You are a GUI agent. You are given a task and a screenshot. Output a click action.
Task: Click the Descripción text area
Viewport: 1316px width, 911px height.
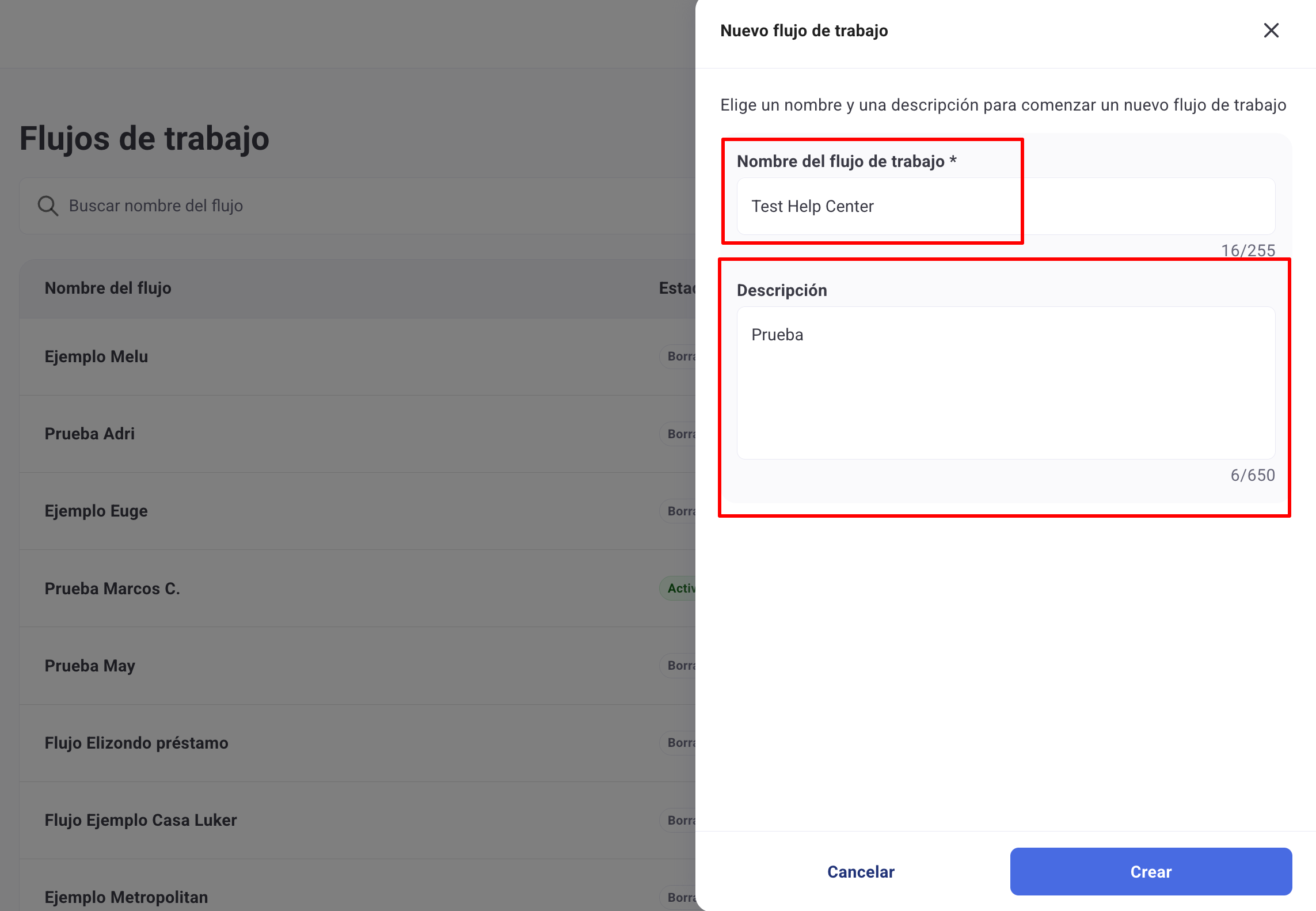coord(1005,383)
